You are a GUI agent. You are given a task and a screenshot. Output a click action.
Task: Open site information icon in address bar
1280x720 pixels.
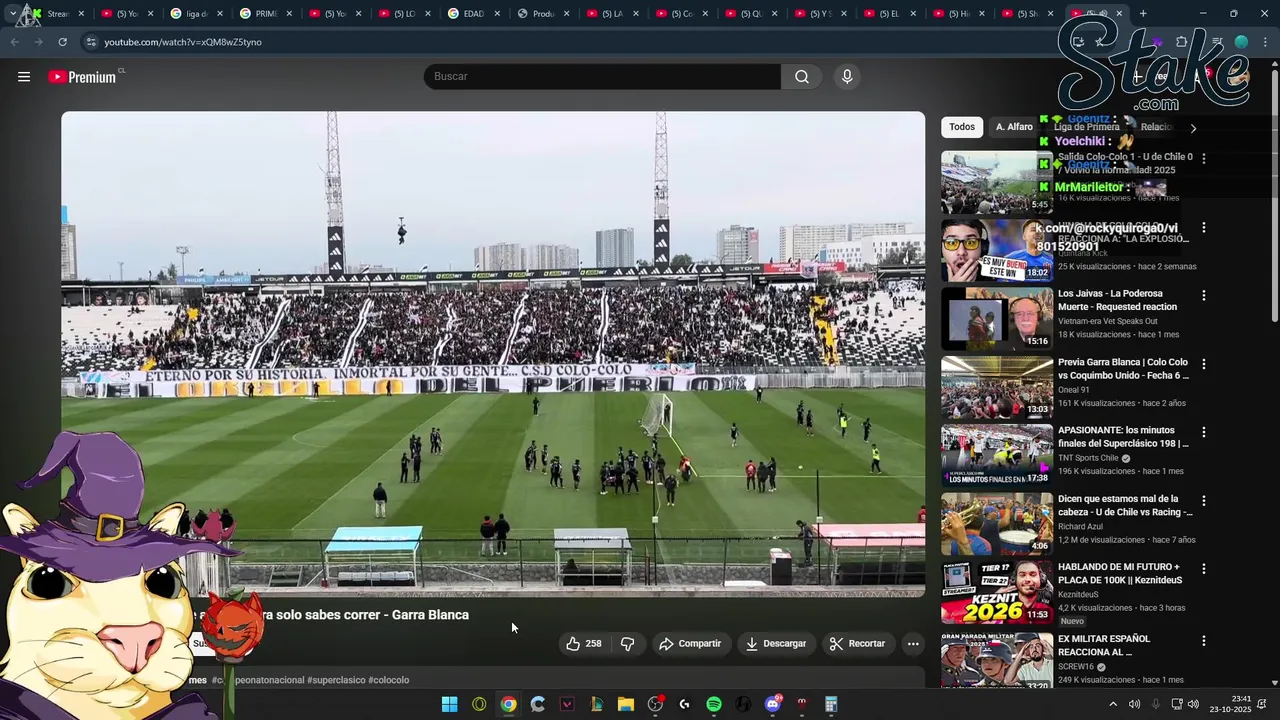coord(91,42)
